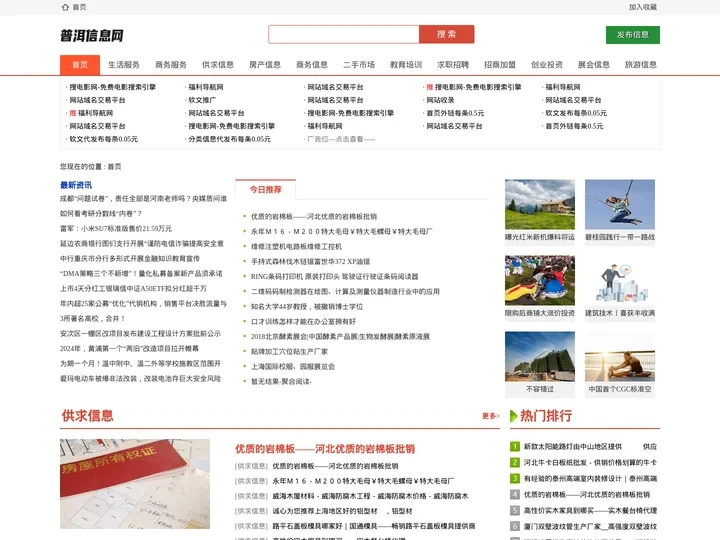Image resolution: width=720 pixels, height=540 pixels.
Task: Click the green building thumbnail 不容错过
Action: click(540, 356)
